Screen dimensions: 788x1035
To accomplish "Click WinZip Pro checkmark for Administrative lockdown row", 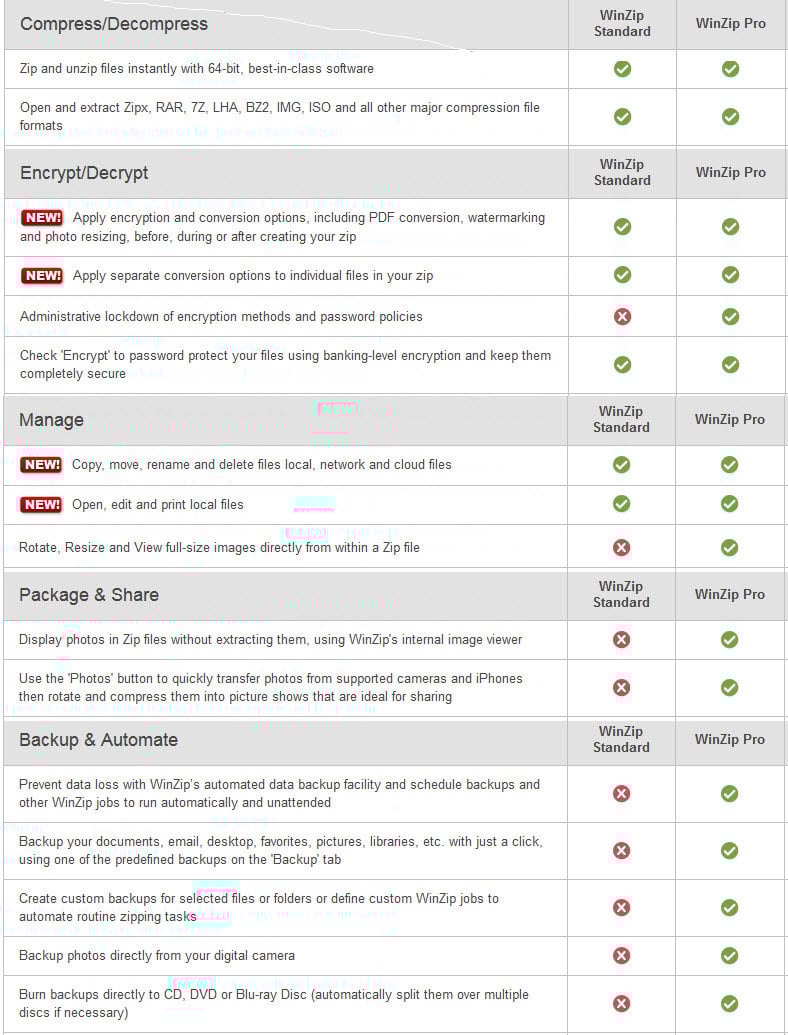I will (730, 316).
